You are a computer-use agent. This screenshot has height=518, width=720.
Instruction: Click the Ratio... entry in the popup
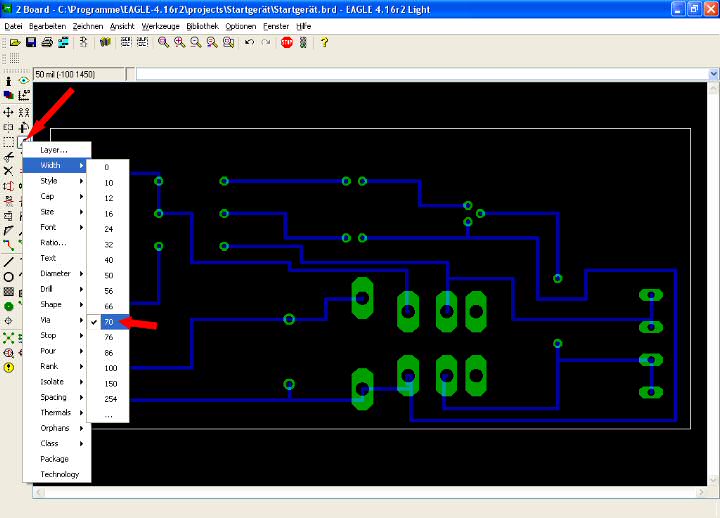pyautogui.click(x=53, y=243)
